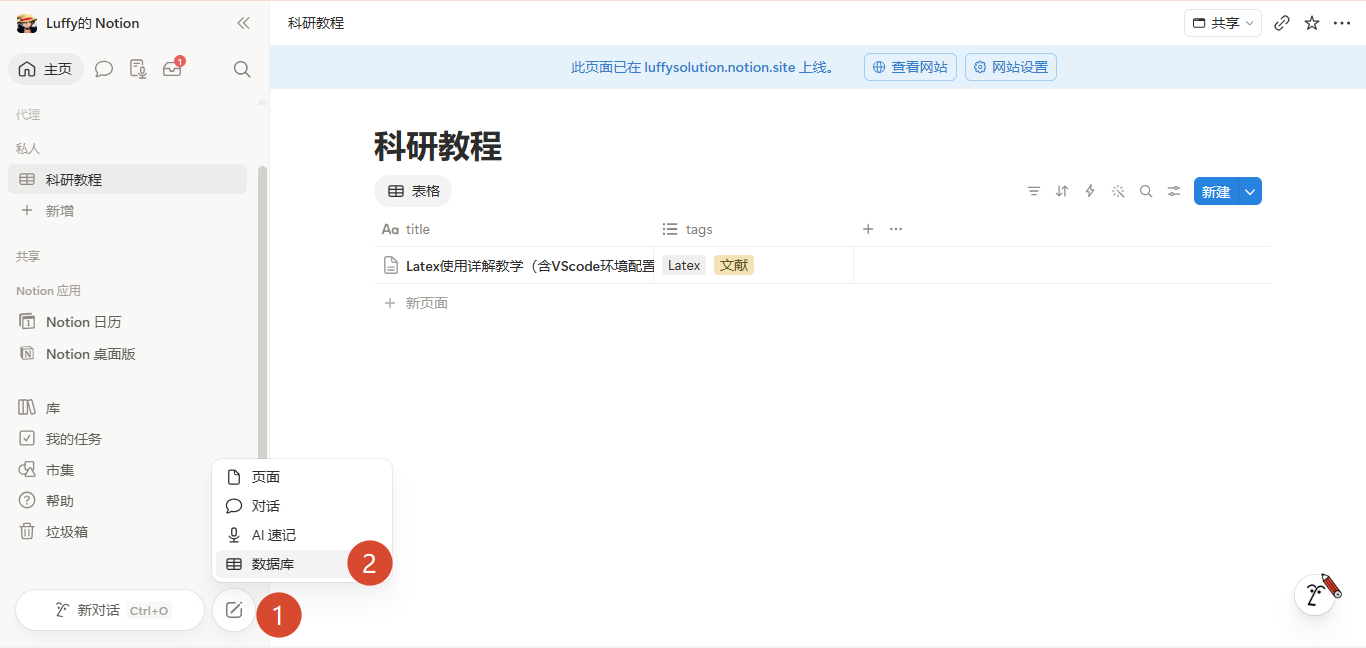The image size is (1366, 648).
Task: Start 新对话 new chat
Action: 110,610
